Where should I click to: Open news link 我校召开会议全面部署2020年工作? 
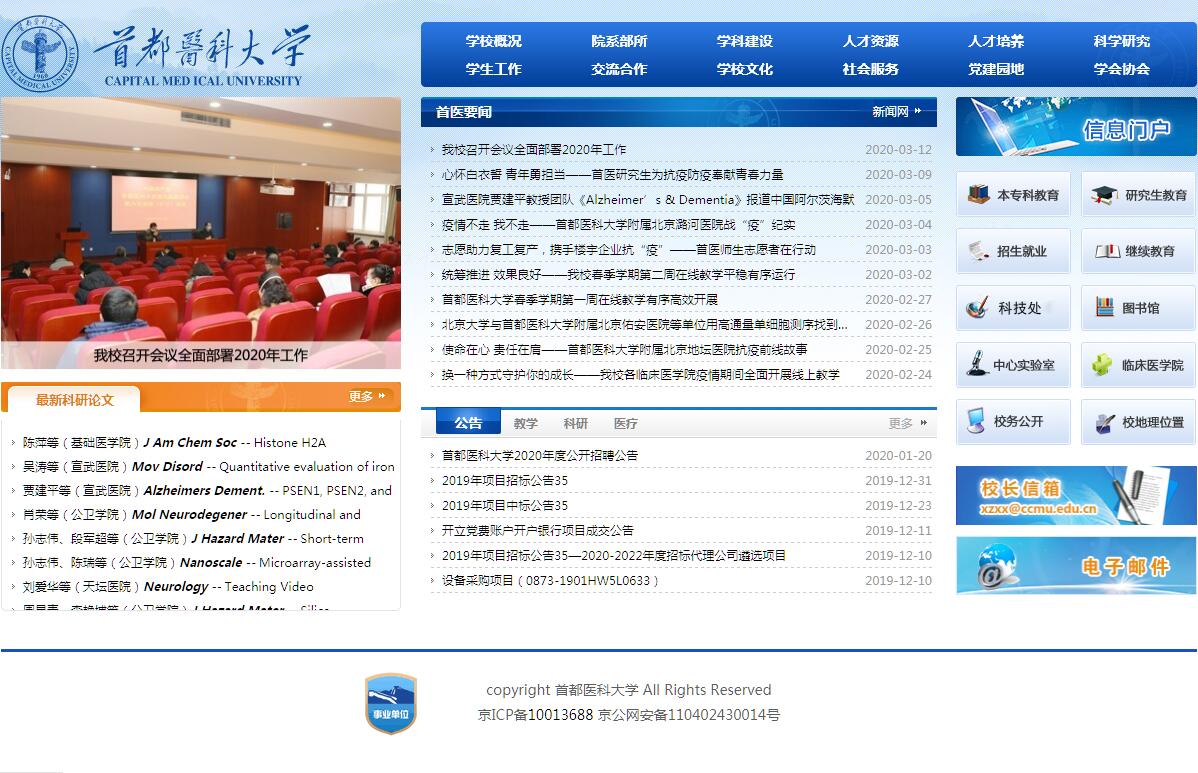click(x=534, y=150)
